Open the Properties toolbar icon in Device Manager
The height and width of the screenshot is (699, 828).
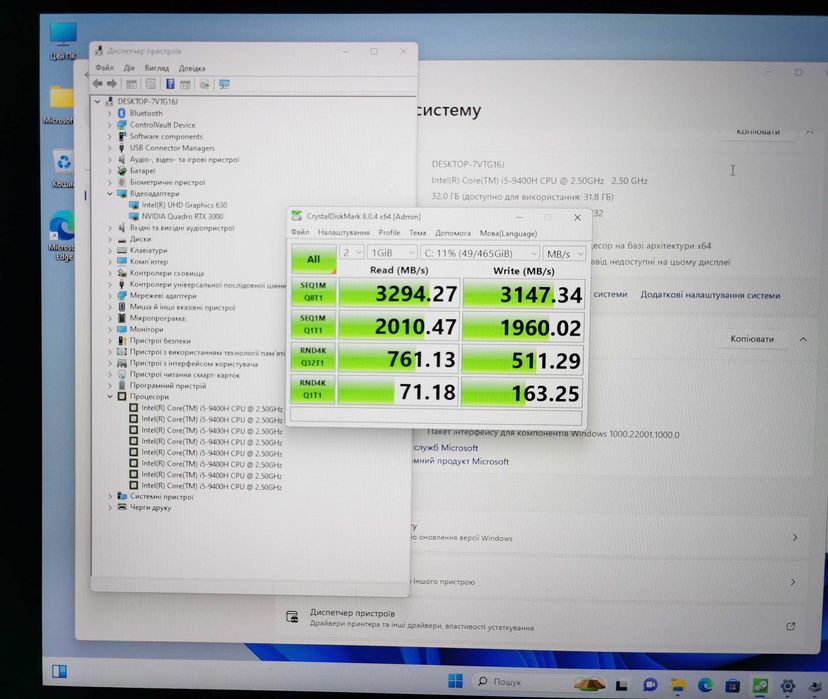(151, 84)
